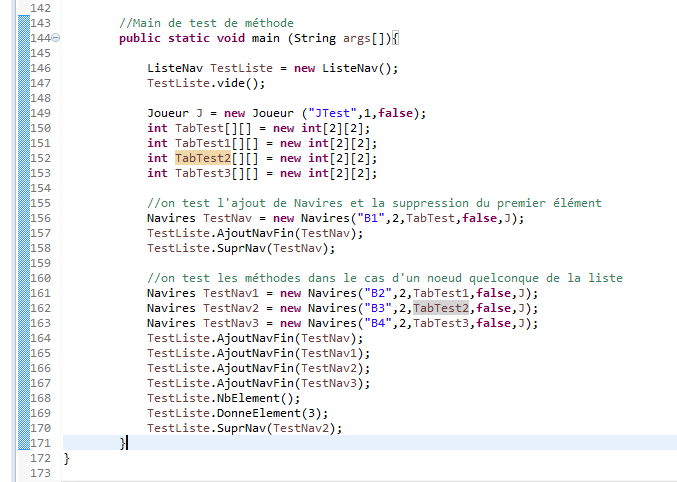Click the string literal "B3"
The image size is (677, 482).
pos(378,308)
